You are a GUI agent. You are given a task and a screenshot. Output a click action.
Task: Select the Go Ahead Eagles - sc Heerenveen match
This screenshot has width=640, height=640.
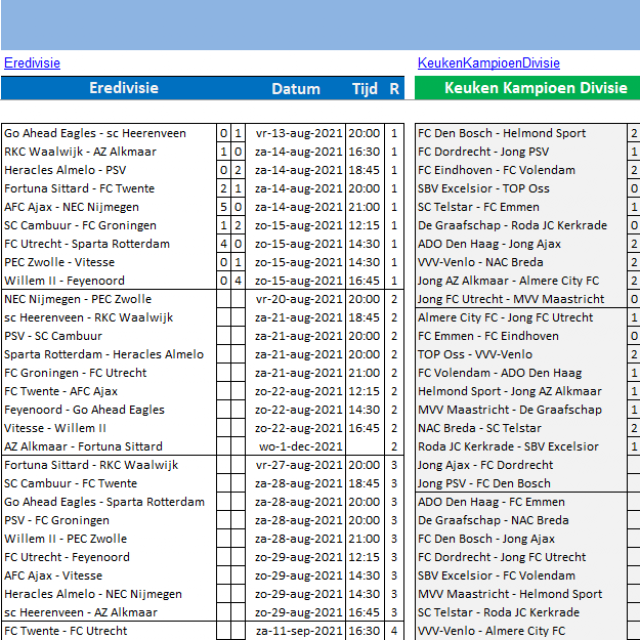tap(95, 133)
